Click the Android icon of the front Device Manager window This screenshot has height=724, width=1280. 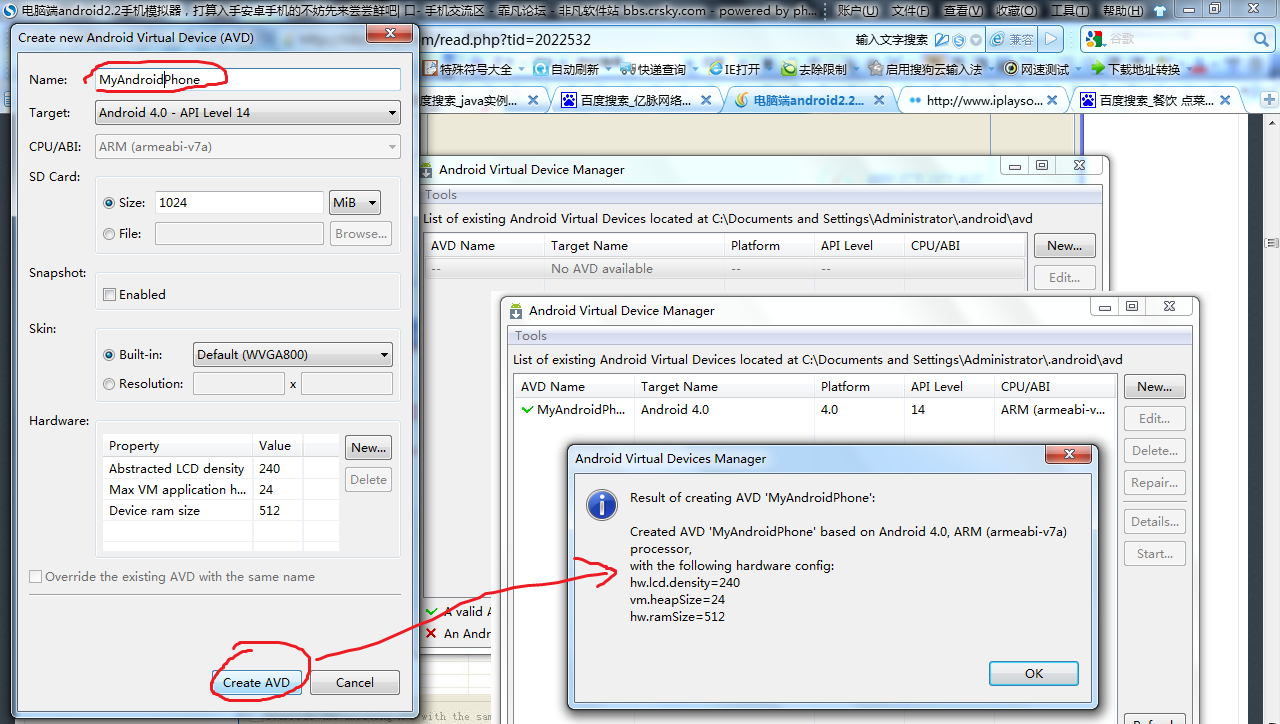(515, 311)
